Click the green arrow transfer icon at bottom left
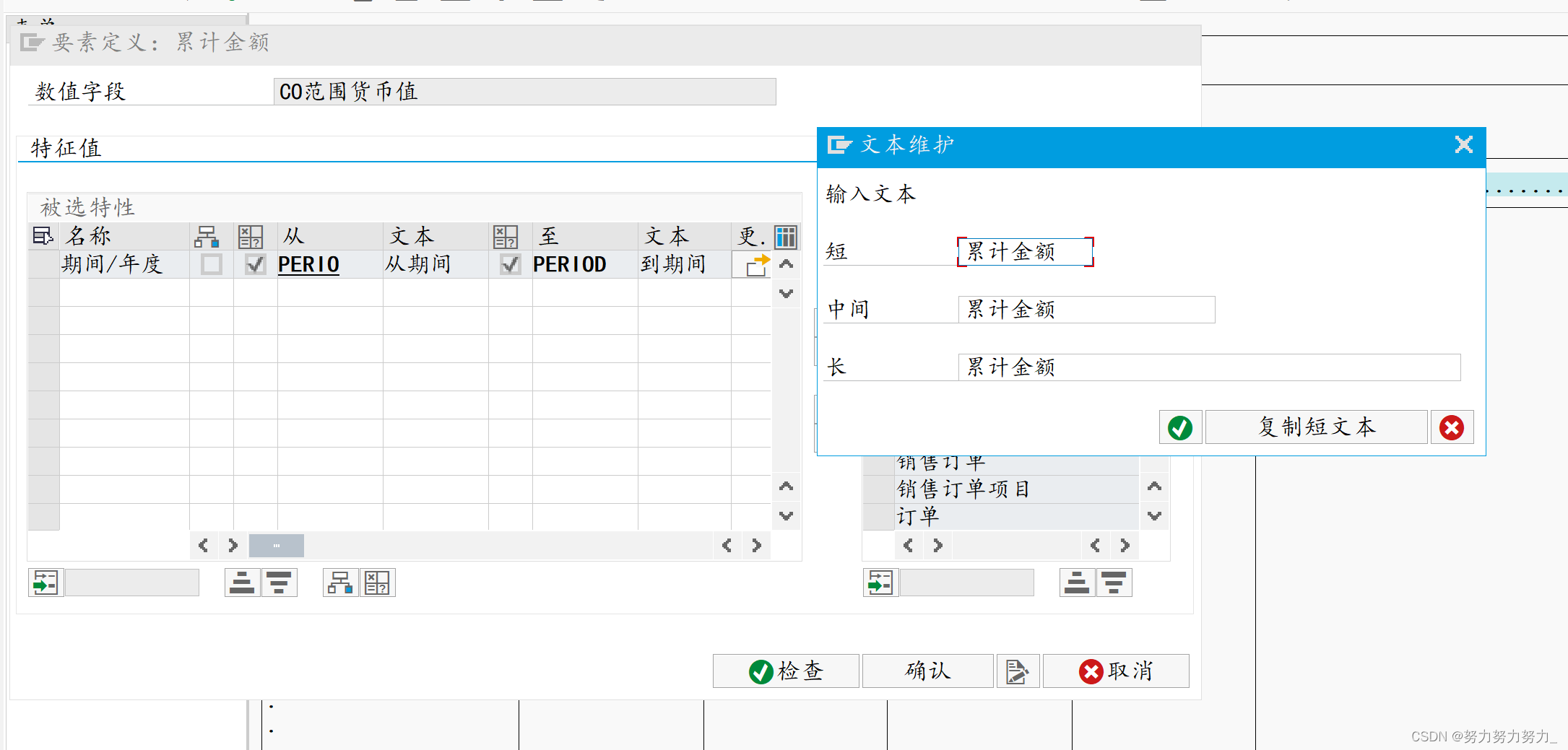 (45, 583)
